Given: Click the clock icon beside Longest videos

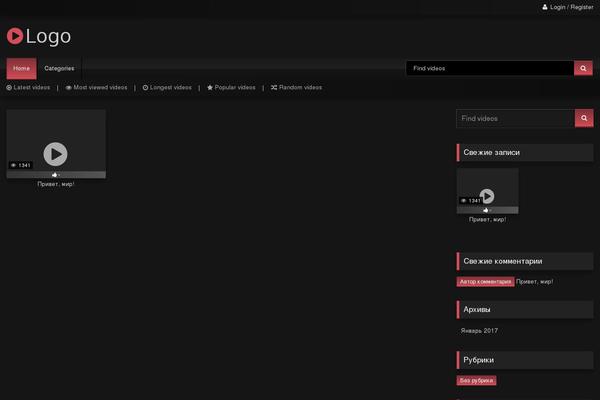Looking at the screenshot, I should point(145,88).
